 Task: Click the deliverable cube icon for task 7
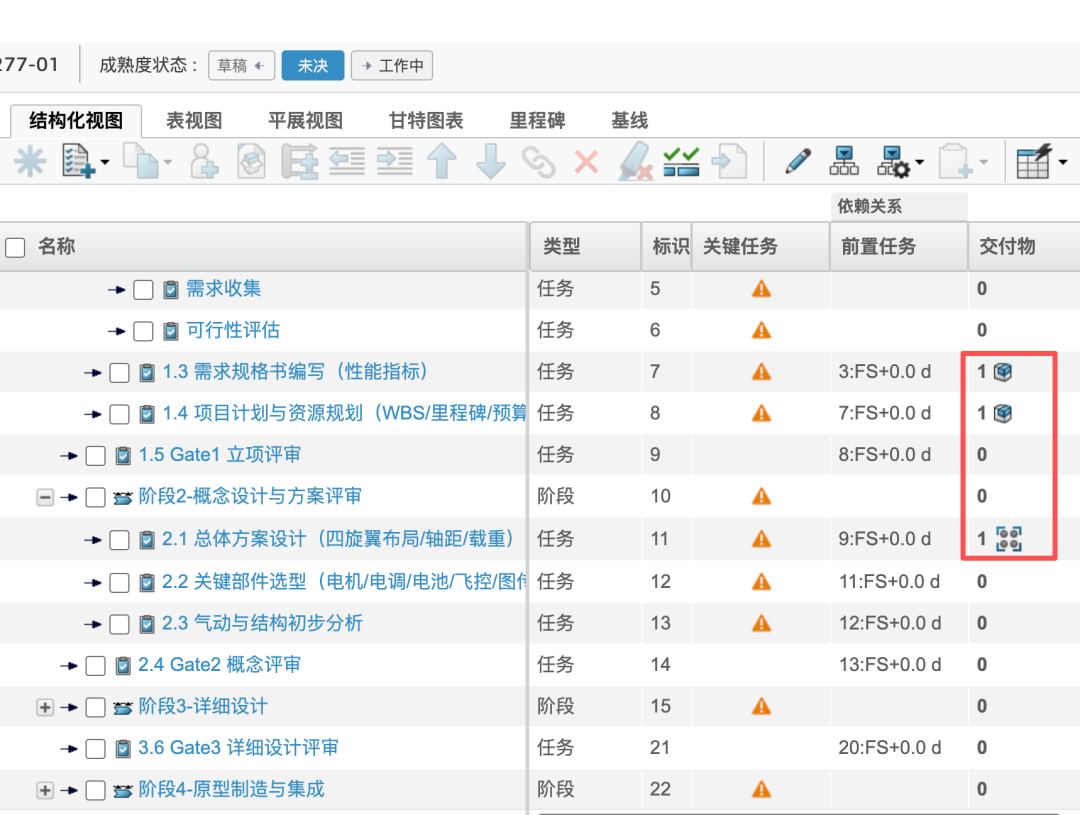(1004, 372)
